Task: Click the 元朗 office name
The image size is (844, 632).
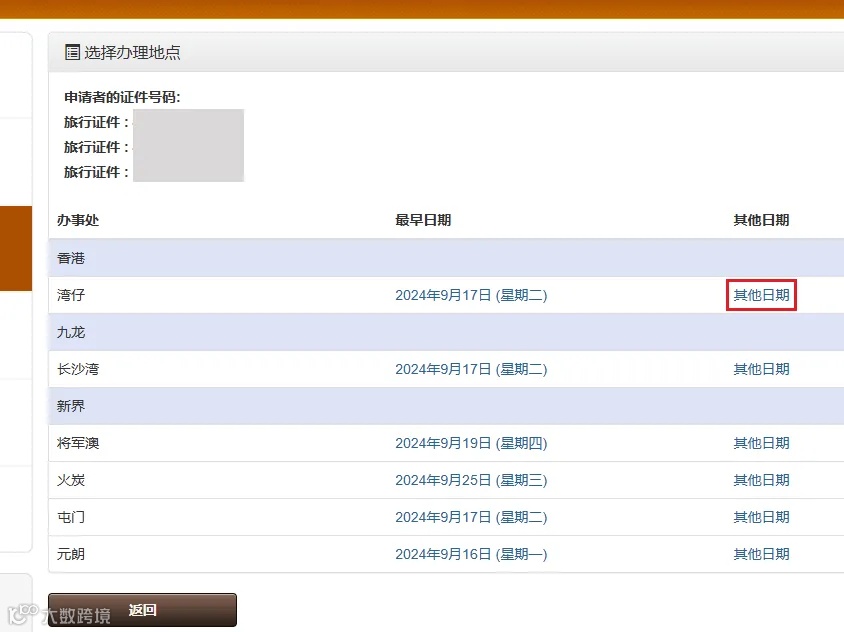Action: [71, 554]
